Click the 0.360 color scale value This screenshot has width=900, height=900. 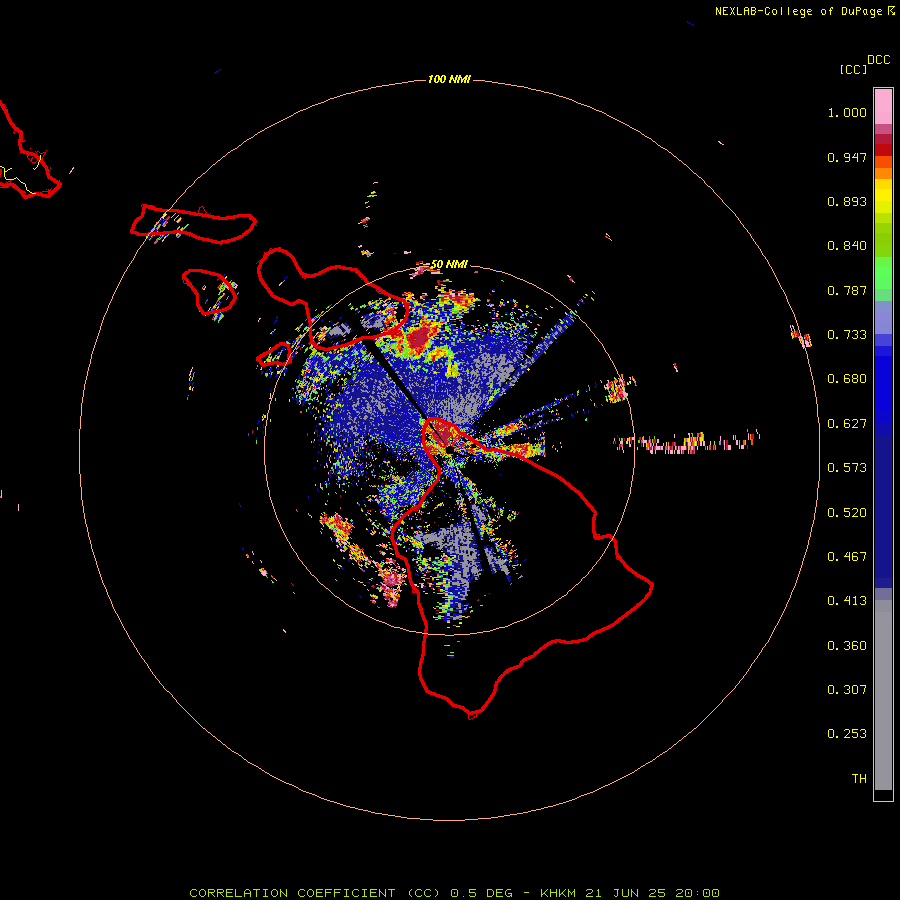(847, 646)
